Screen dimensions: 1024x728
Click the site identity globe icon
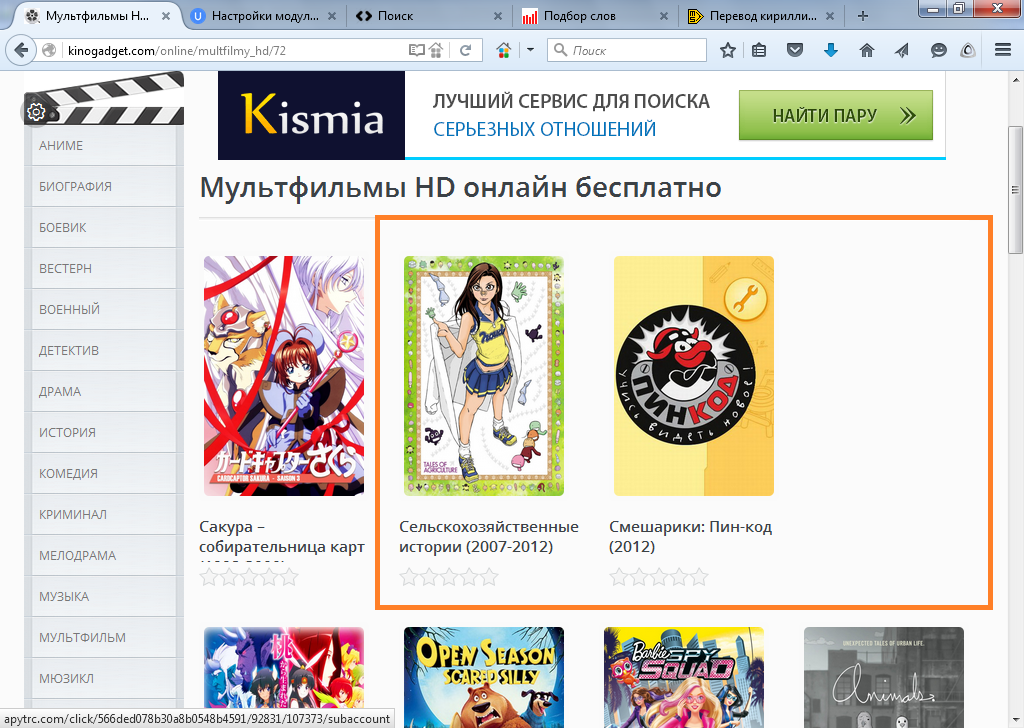(49, 50)
